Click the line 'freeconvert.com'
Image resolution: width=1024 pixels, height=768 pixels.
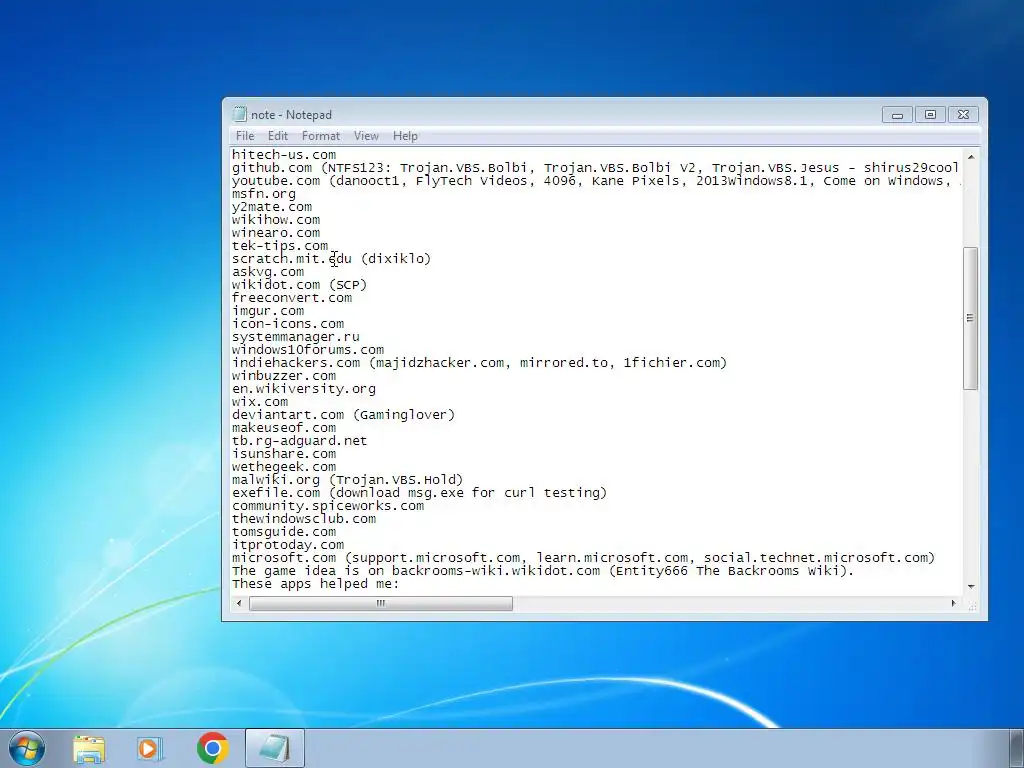click(x=292, y=298)
